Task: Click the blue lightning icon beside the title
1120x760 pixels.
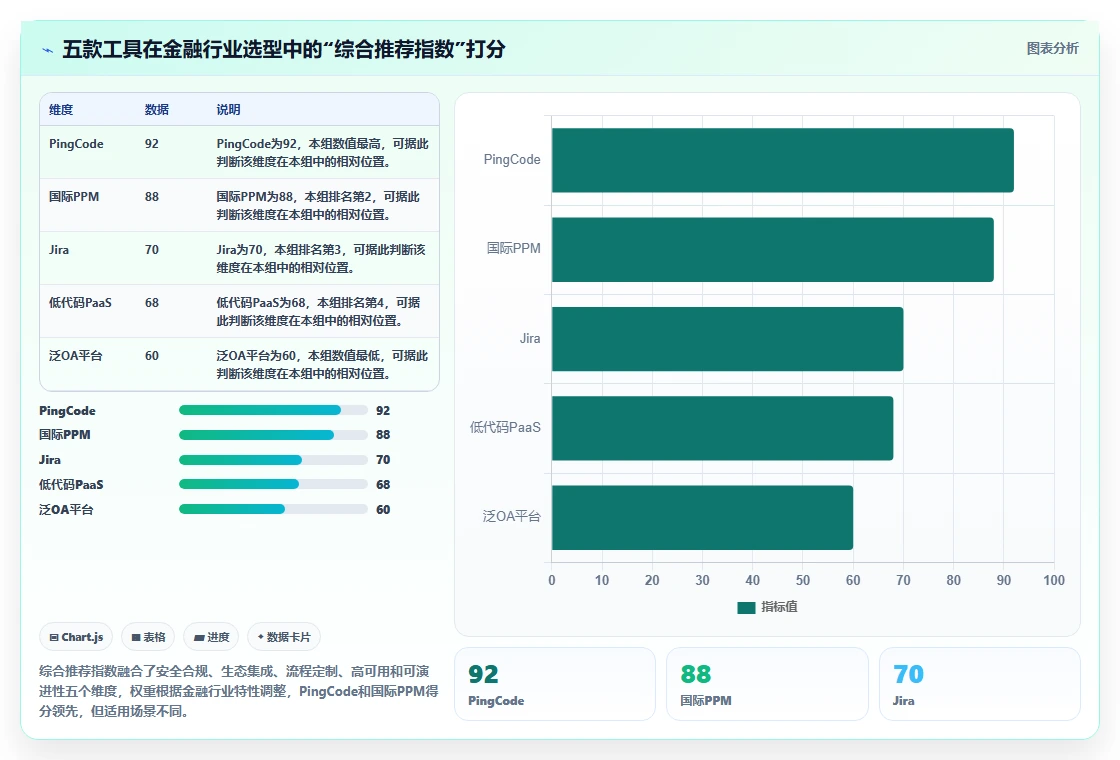Action: (48, 50)
